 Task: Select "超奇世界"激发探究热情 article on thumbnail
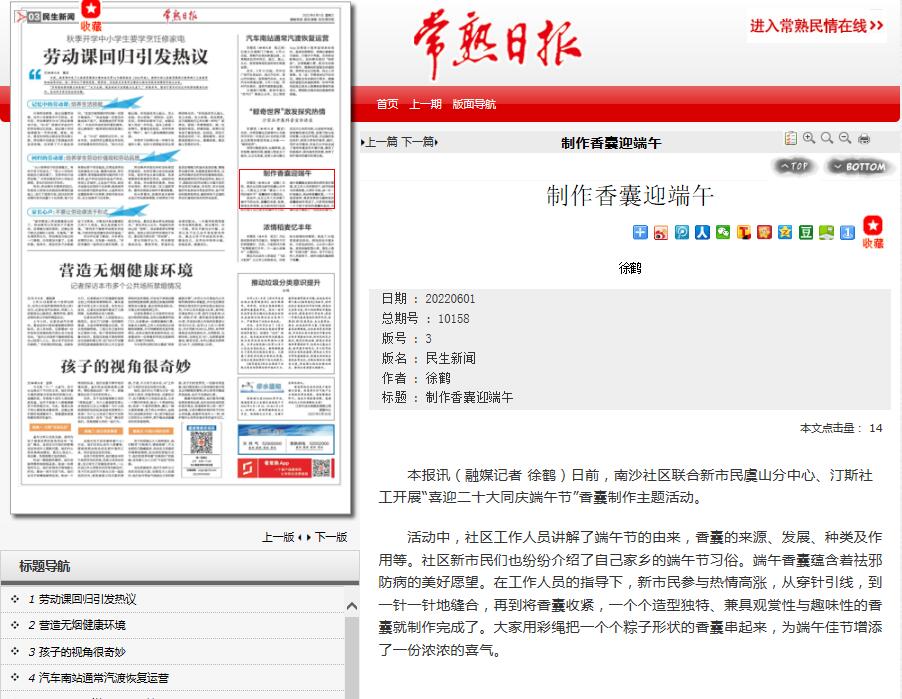tap(286, 111)
